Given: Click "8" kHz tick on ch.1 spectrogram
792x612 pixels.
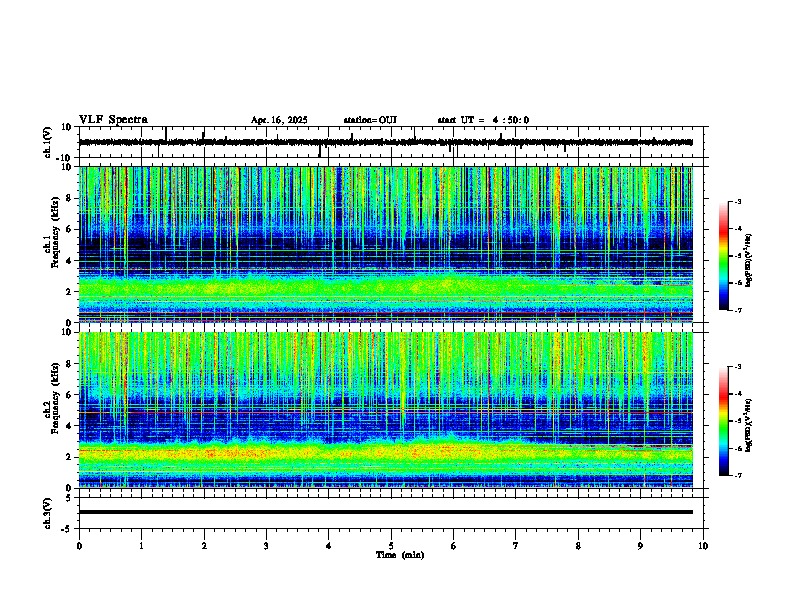Looking at the screenshot, I should (x=70, y=198).
